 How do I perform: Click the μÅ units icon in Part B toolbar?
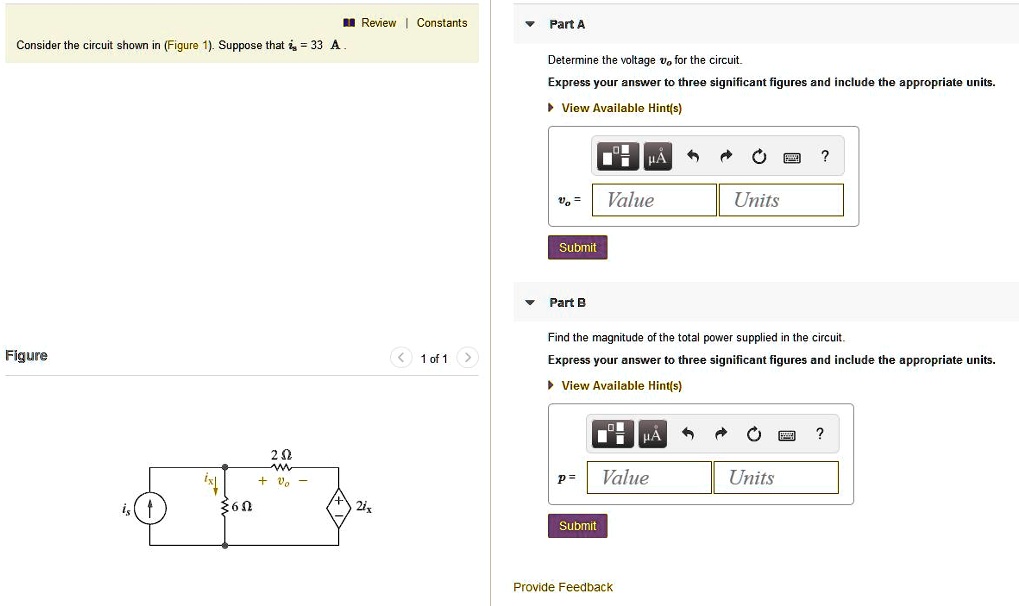click(654, 434)
